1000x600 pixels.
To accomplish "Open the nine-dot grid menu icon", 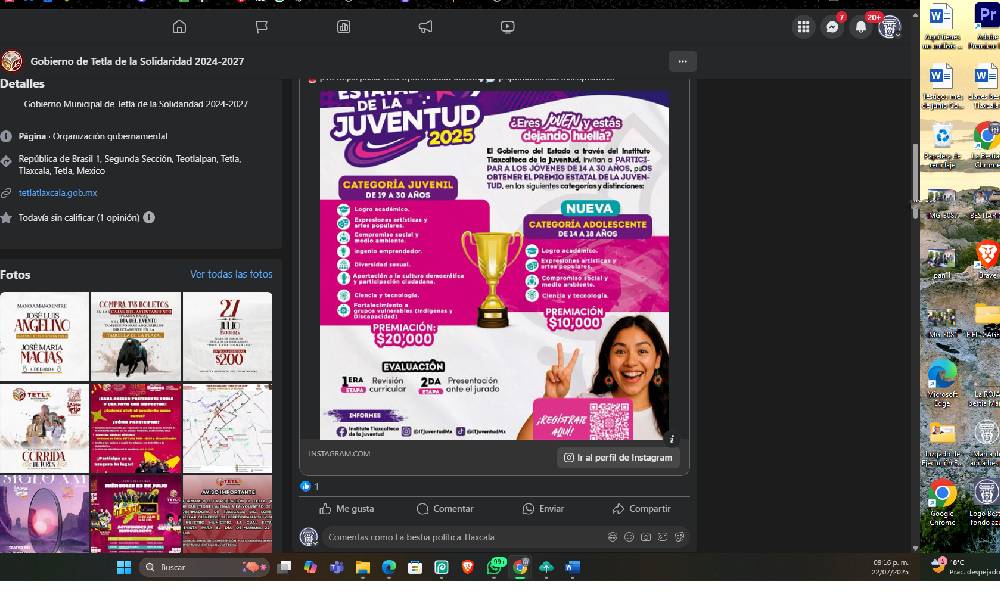I will (804, 28).
